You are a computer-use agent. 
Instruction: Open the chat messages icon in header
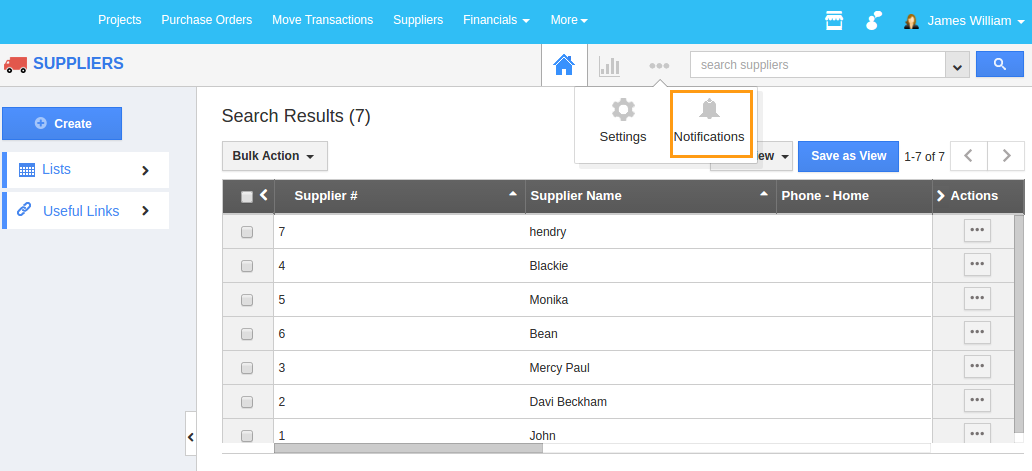click(x=874, y=20)
